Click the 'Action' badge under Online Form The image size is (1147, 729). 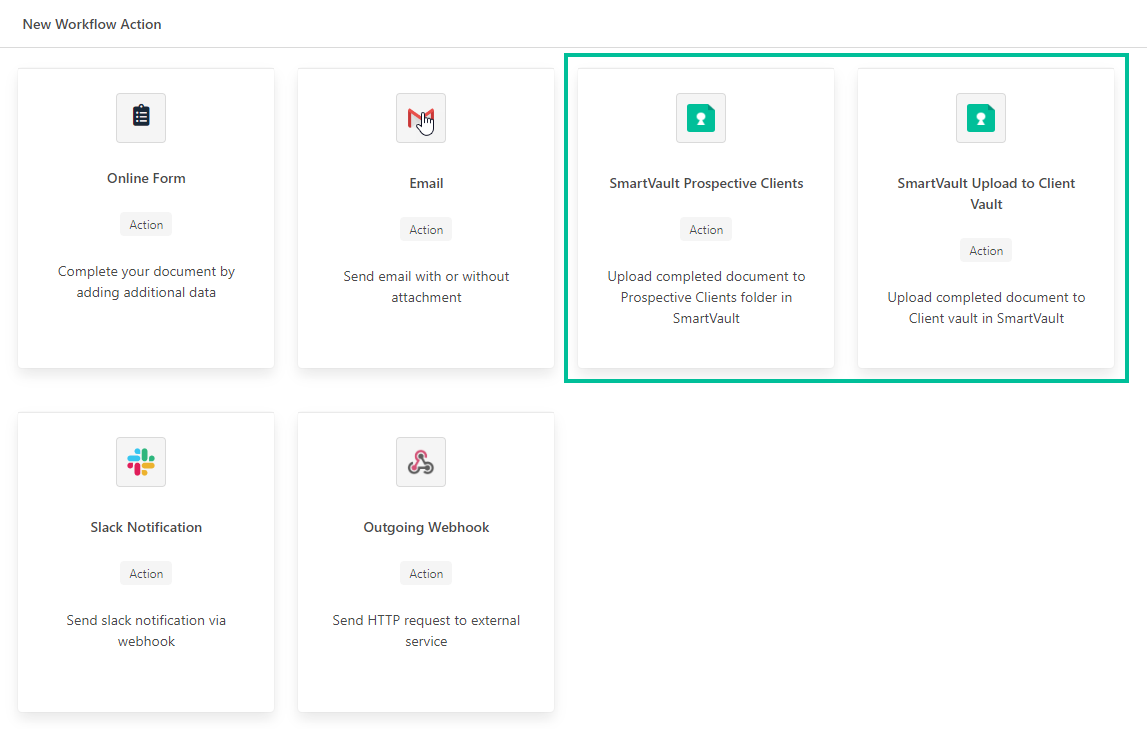pos(146,224)
